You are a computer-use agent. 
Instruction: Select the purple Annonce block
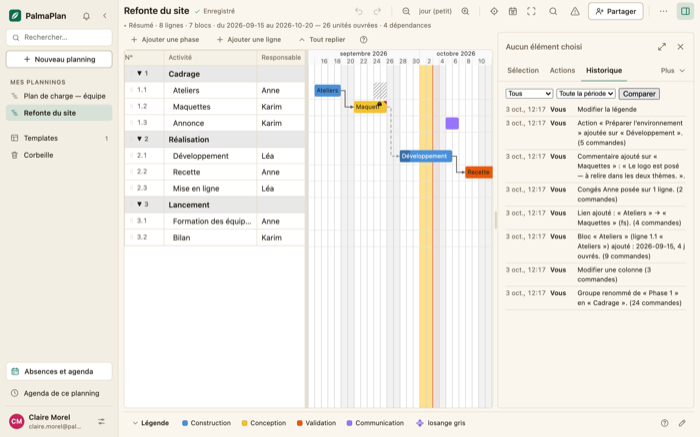[x=452, y=123]
